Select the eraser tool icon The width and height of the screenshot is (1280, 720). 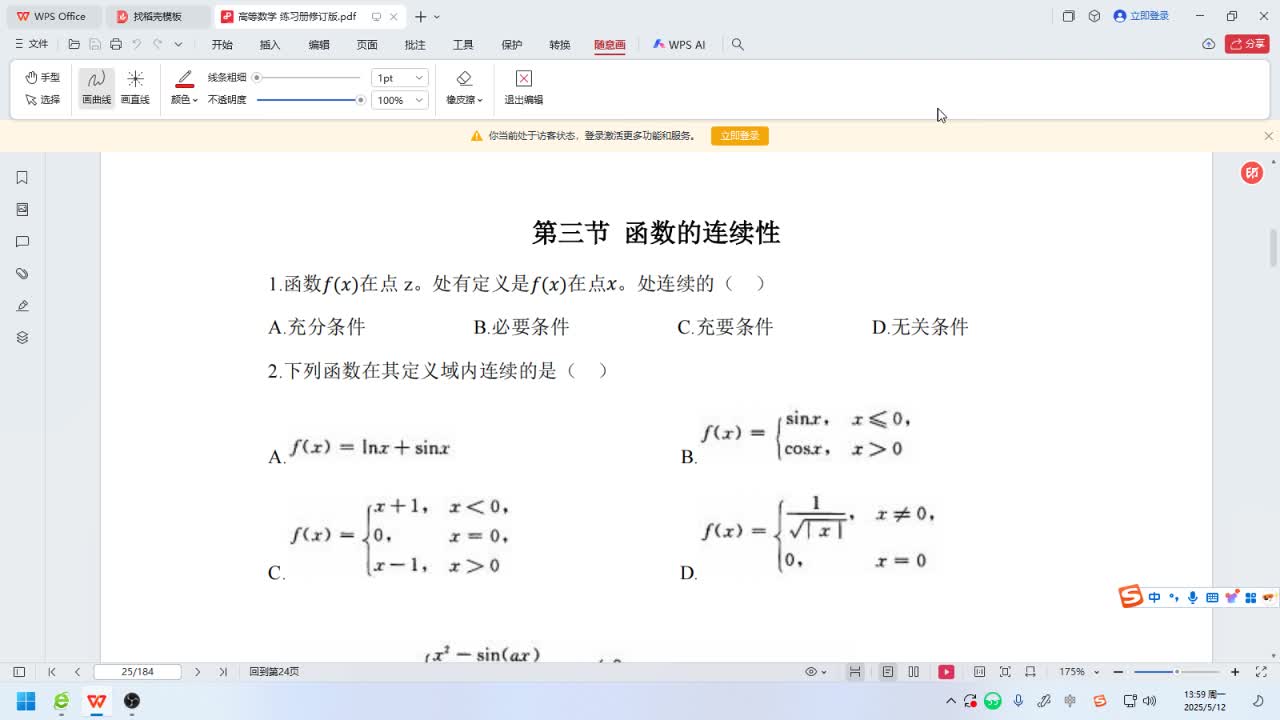464,78
